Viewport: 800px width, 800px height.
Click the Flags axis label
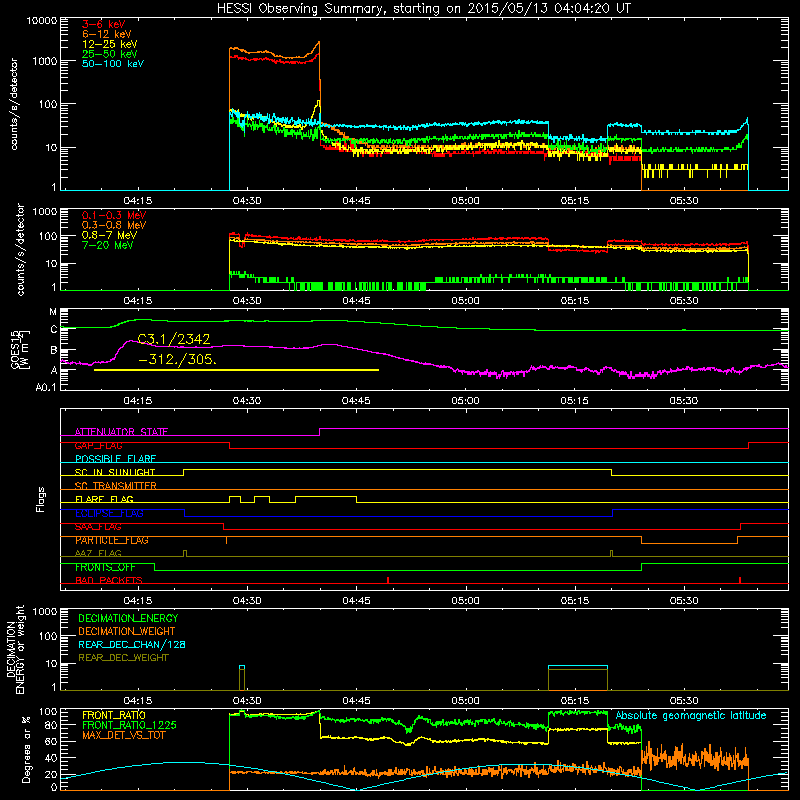(41, 499)
